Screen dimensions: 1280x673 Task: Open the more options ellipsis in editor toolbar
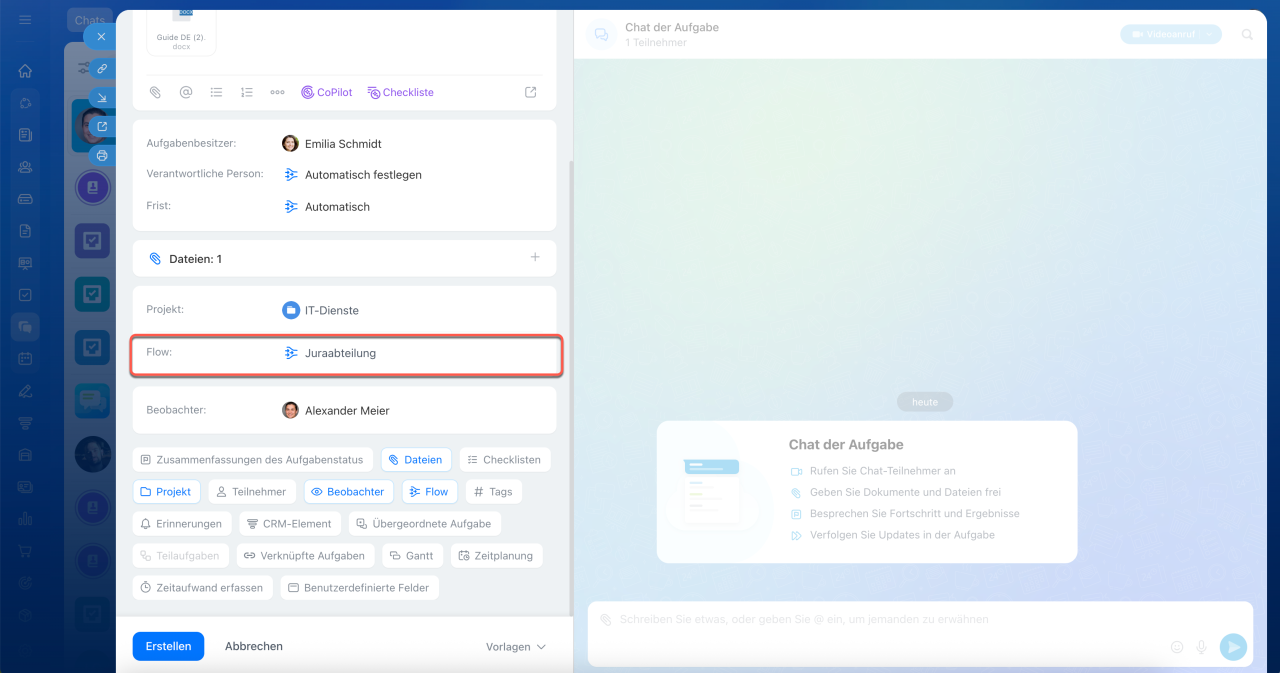point(277,92)
